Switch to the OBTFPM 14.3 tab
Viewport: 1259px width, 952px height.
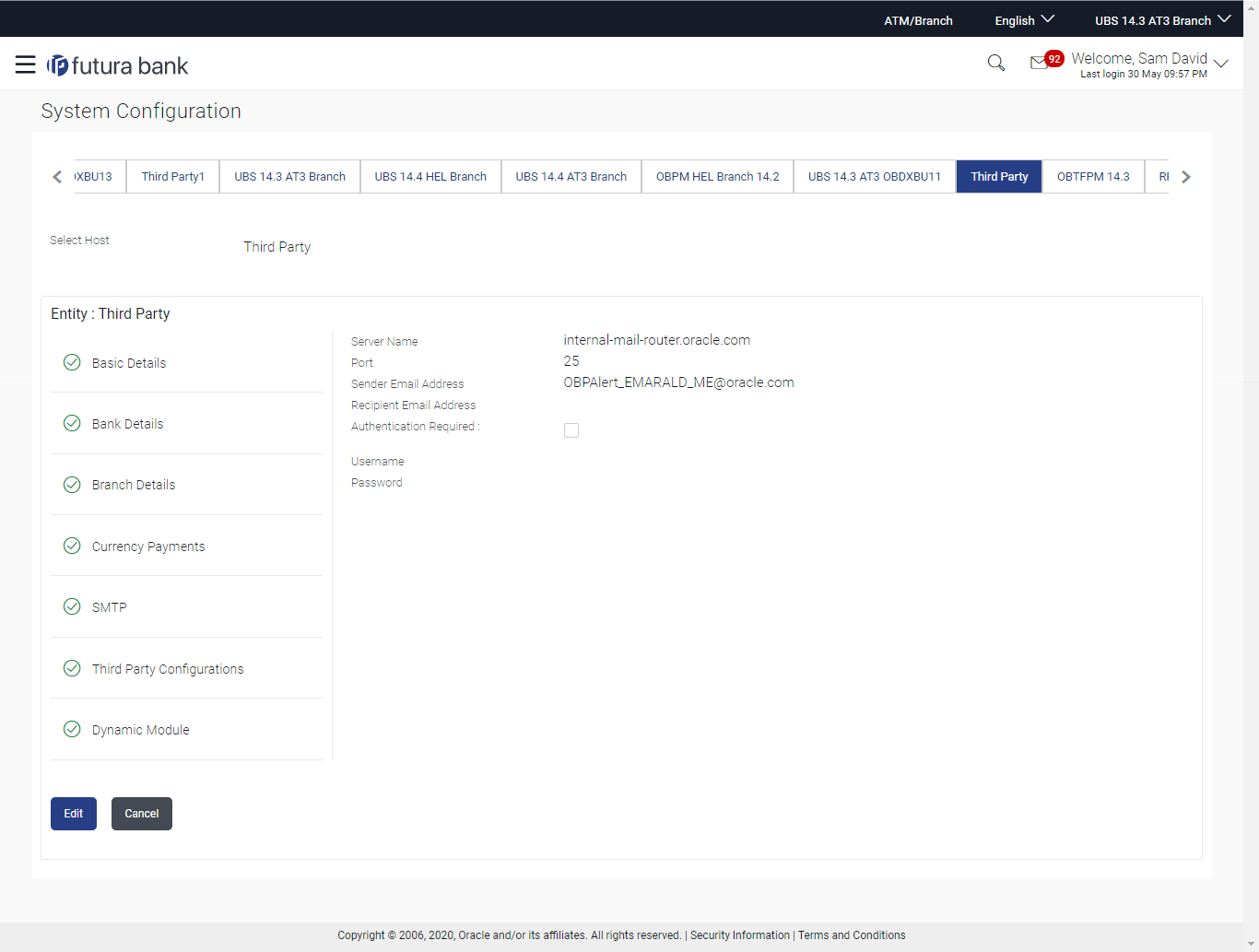pos(1093,176)
